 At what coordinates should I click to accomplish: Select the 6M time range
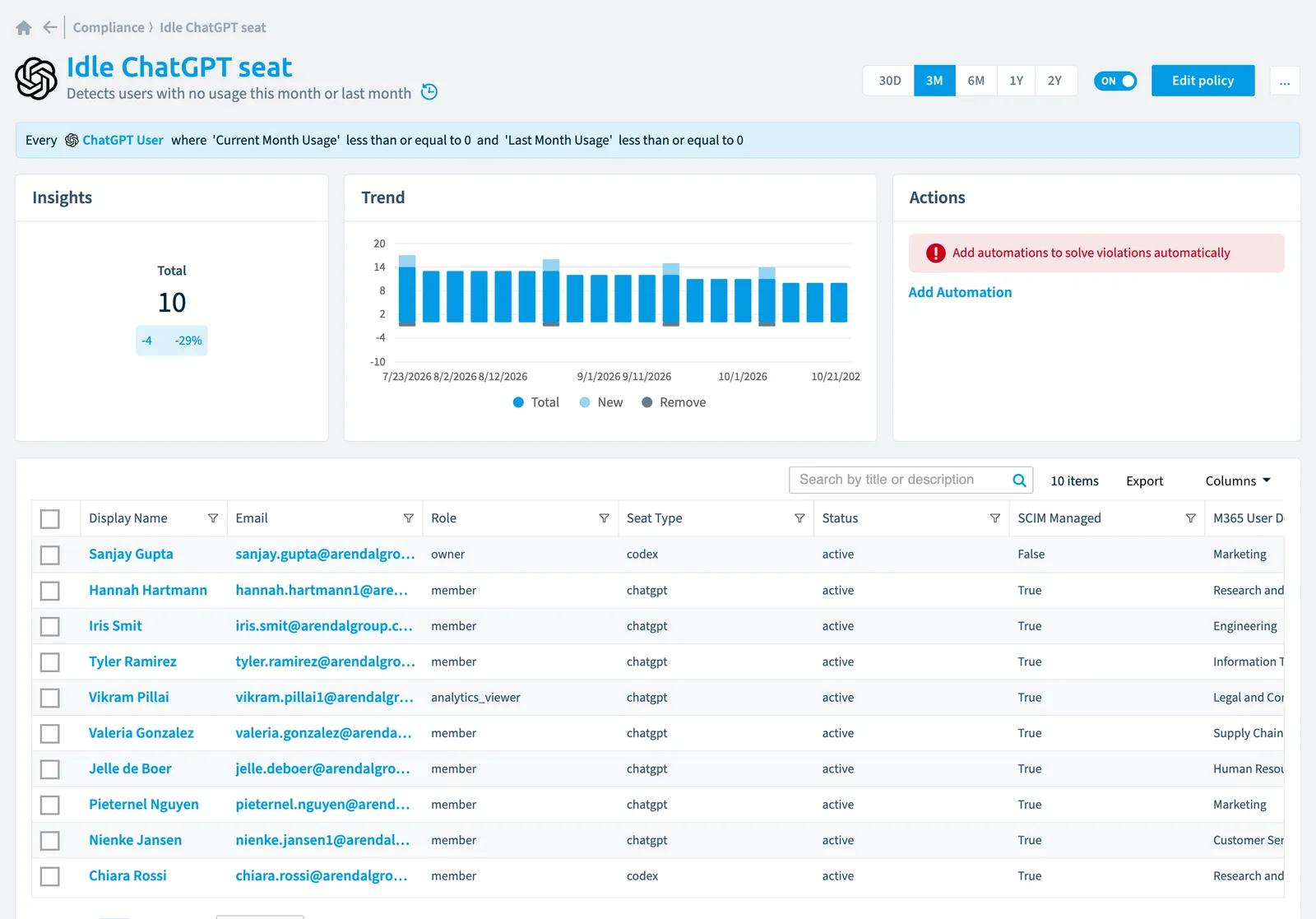coord(976,81)
